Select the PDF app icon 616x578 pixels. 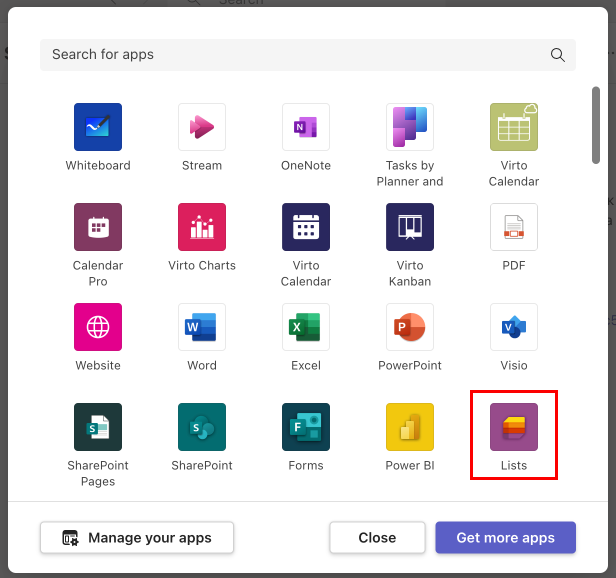point(514,227)
